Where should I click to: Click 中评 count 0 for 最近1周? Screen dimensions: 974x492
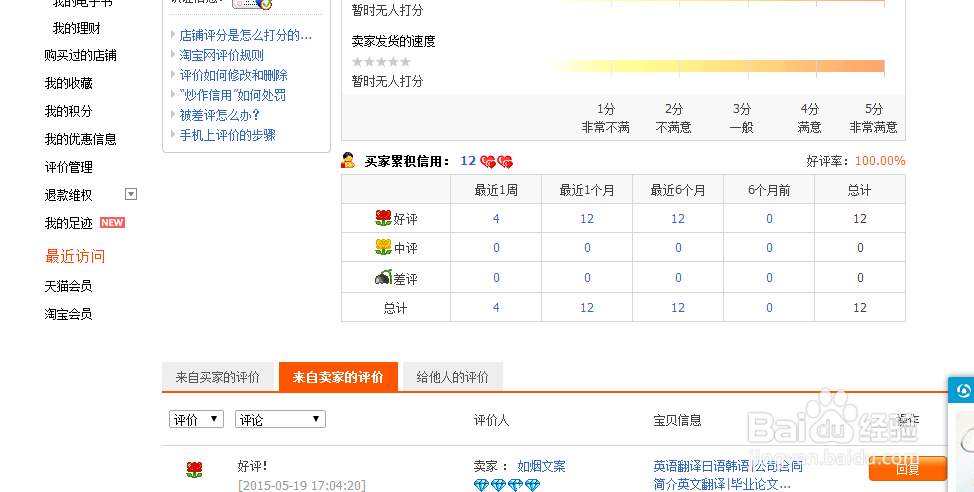coord(496,248)
